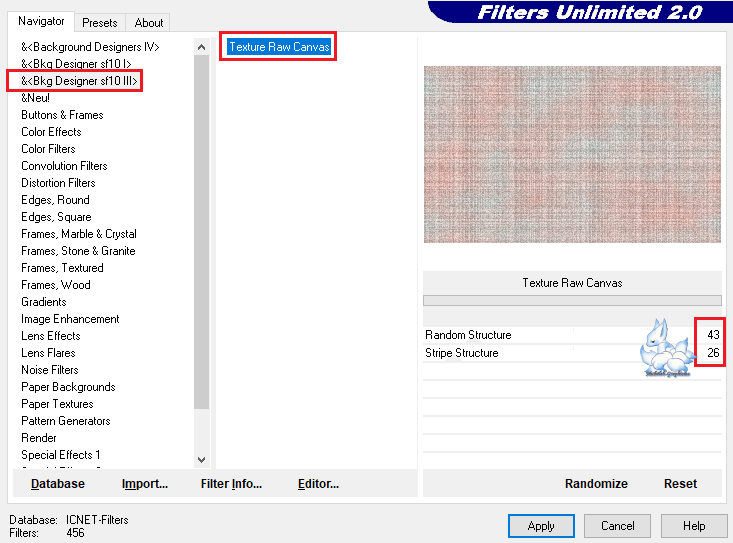Click the category list scroll-down arrow
Viewport: 733px width, 543px height.
tap(201, 460)
